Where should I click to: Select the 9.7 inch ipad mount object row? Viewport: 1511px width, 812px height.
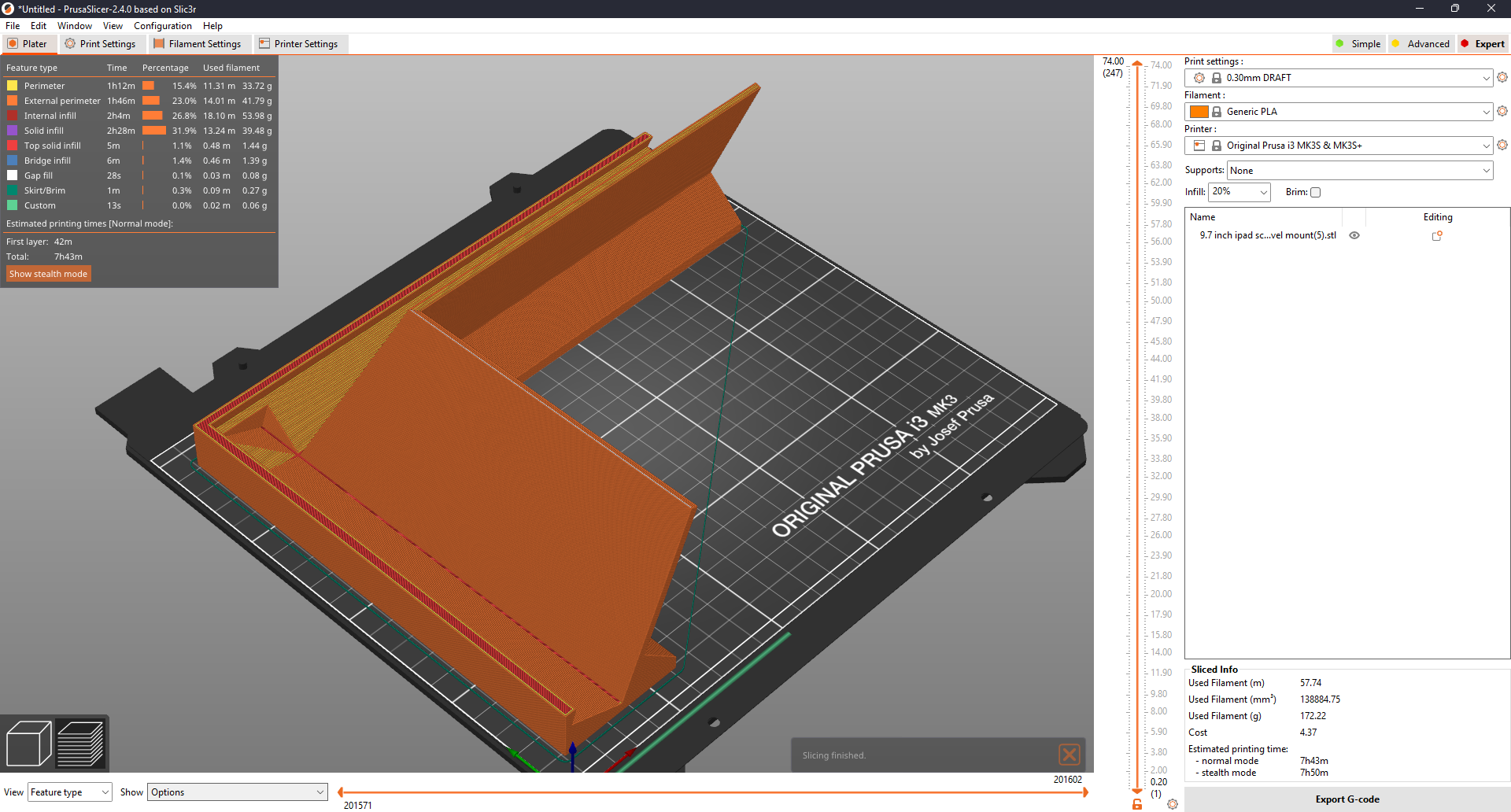pyautogui.click(x=1347, y=235)
